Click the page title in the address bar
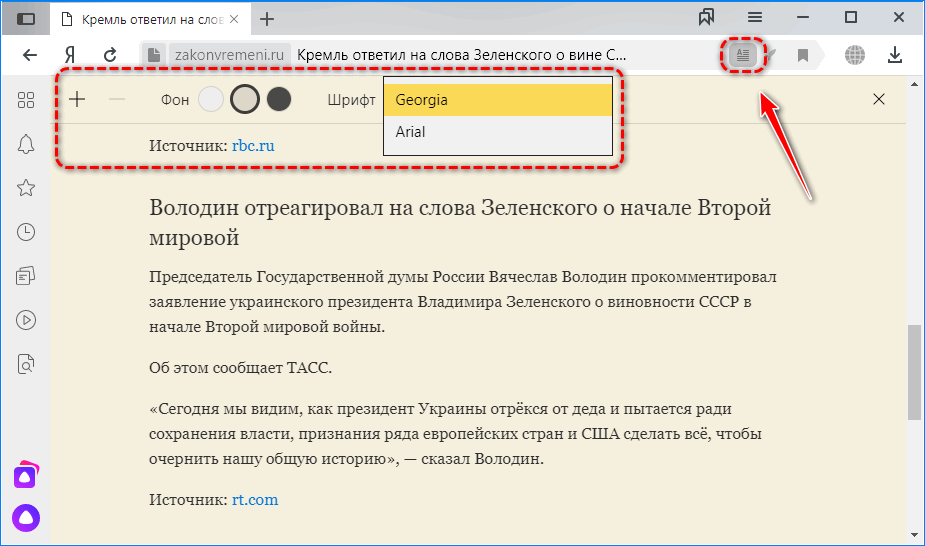 [461, 55]
